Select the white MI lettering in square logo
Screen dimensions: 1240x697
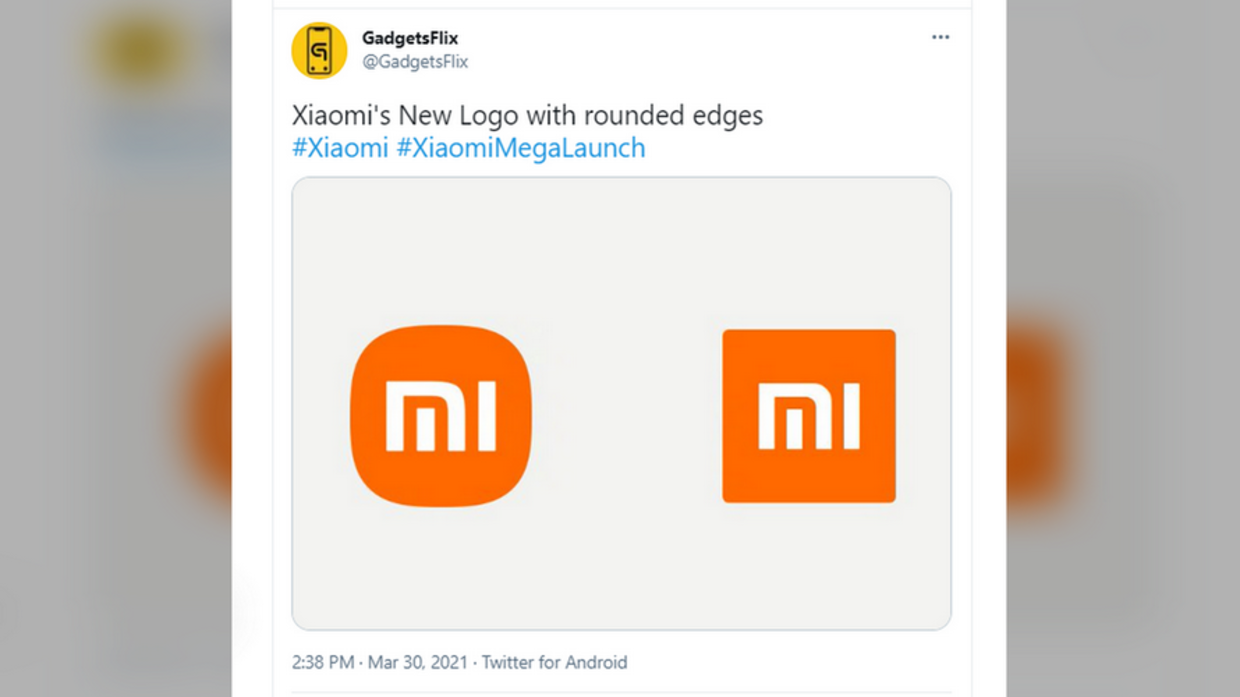(809, 416)
